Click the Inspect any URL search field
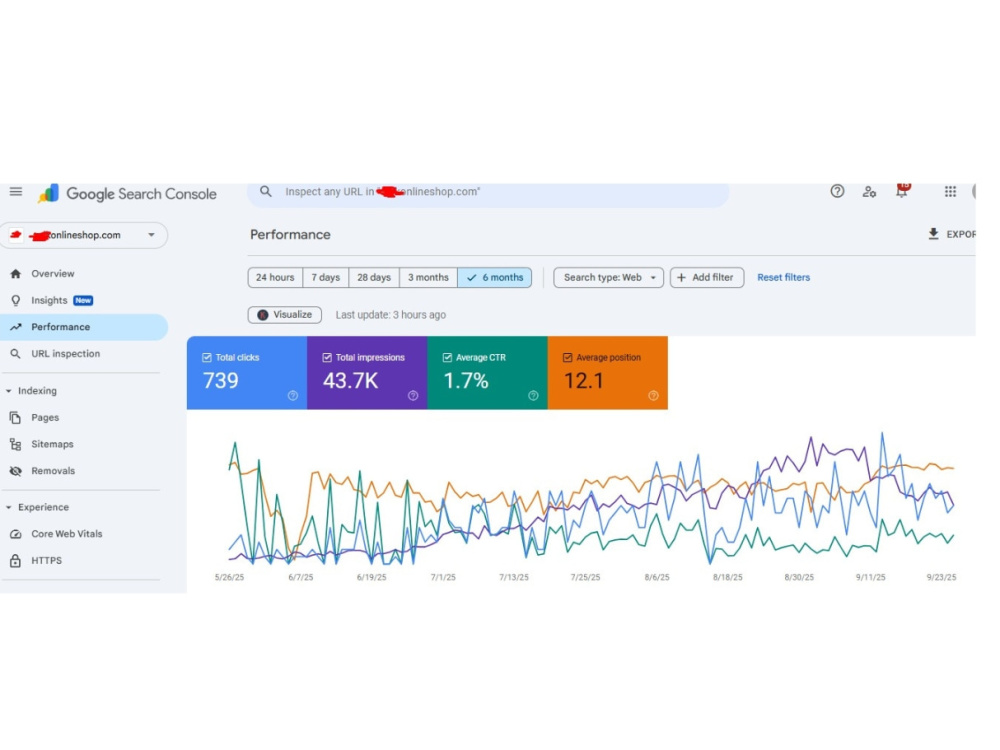This screenshot has width=1000, height=750. point(488,193)
